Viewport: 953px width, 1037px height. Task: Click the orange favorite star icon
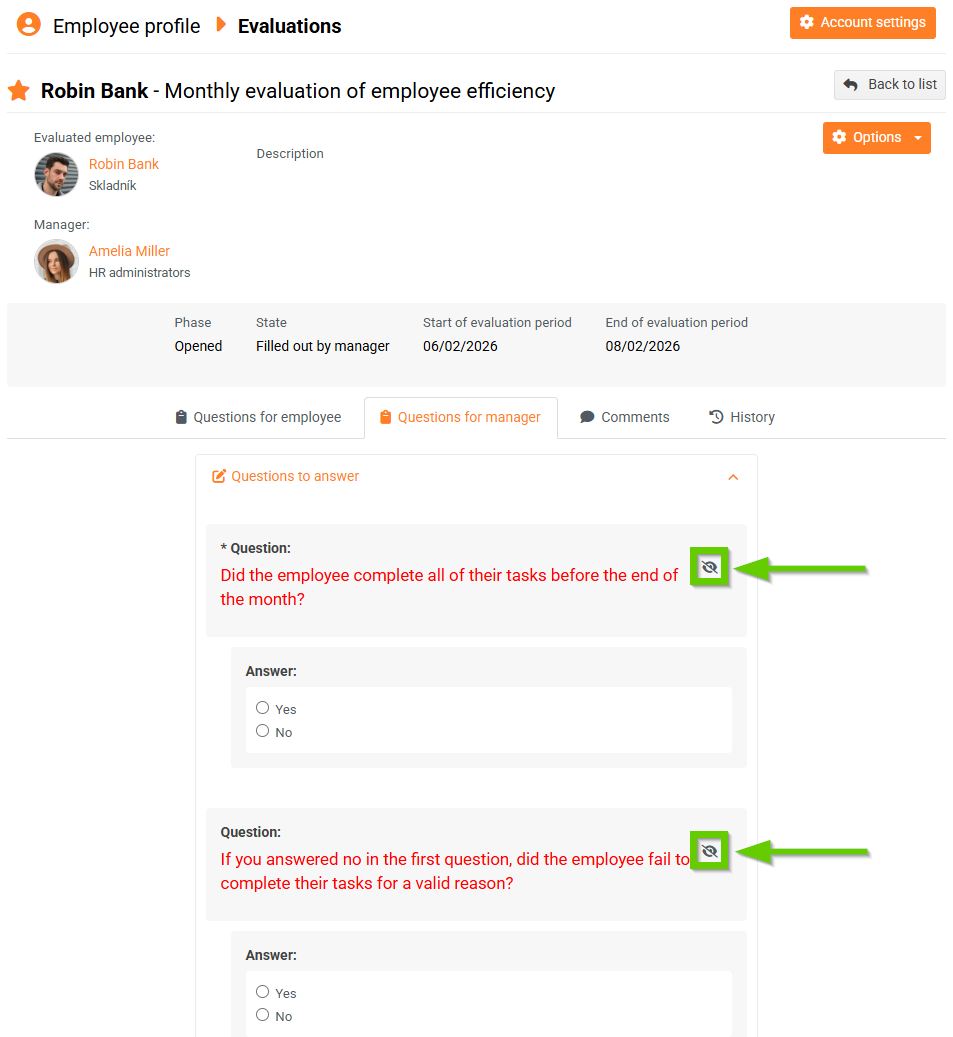point(18,91)
